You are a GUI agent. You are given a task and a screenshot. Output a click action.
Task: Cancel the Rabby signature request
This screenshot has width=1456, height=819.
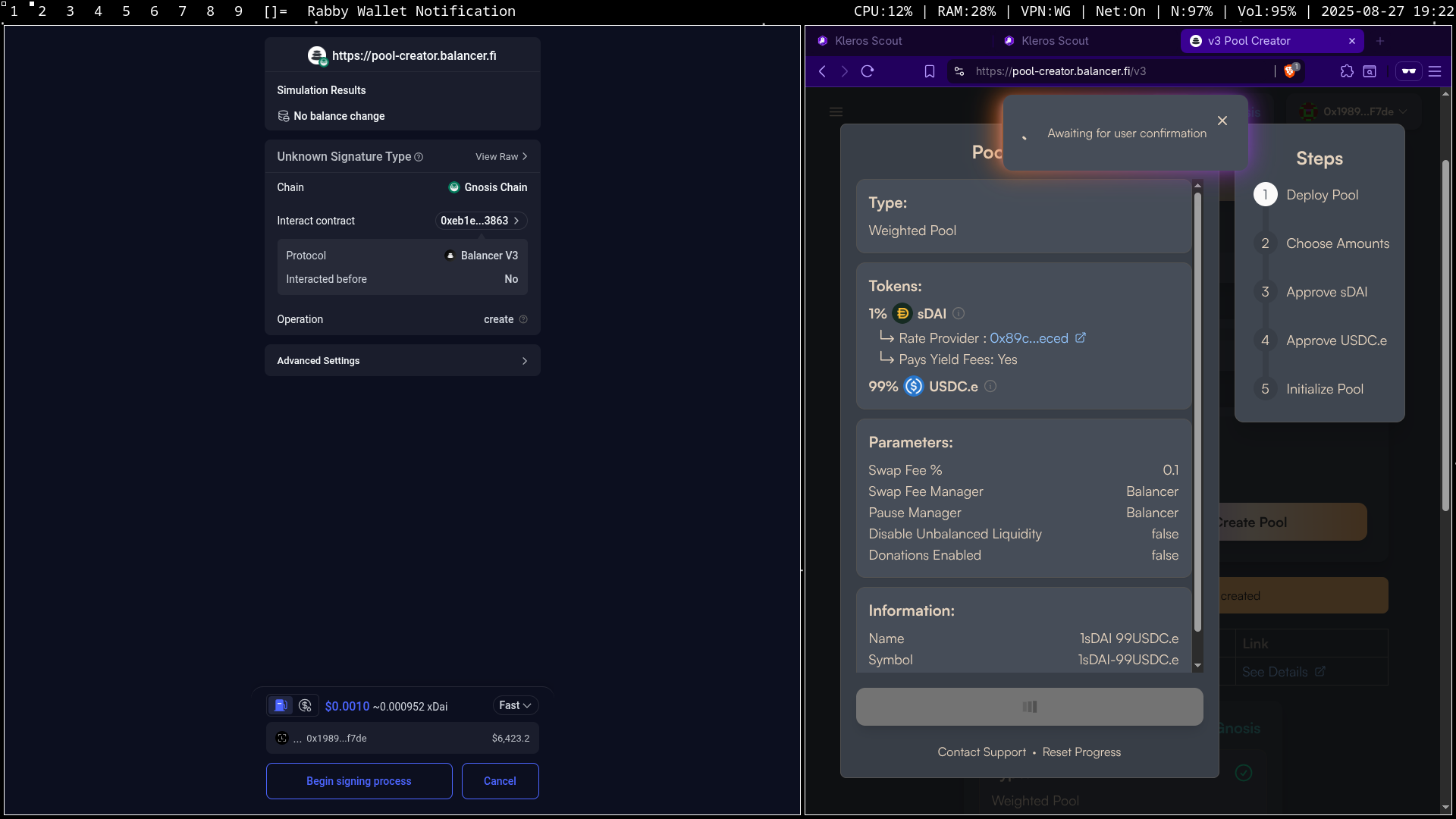(x=500, y=781)
